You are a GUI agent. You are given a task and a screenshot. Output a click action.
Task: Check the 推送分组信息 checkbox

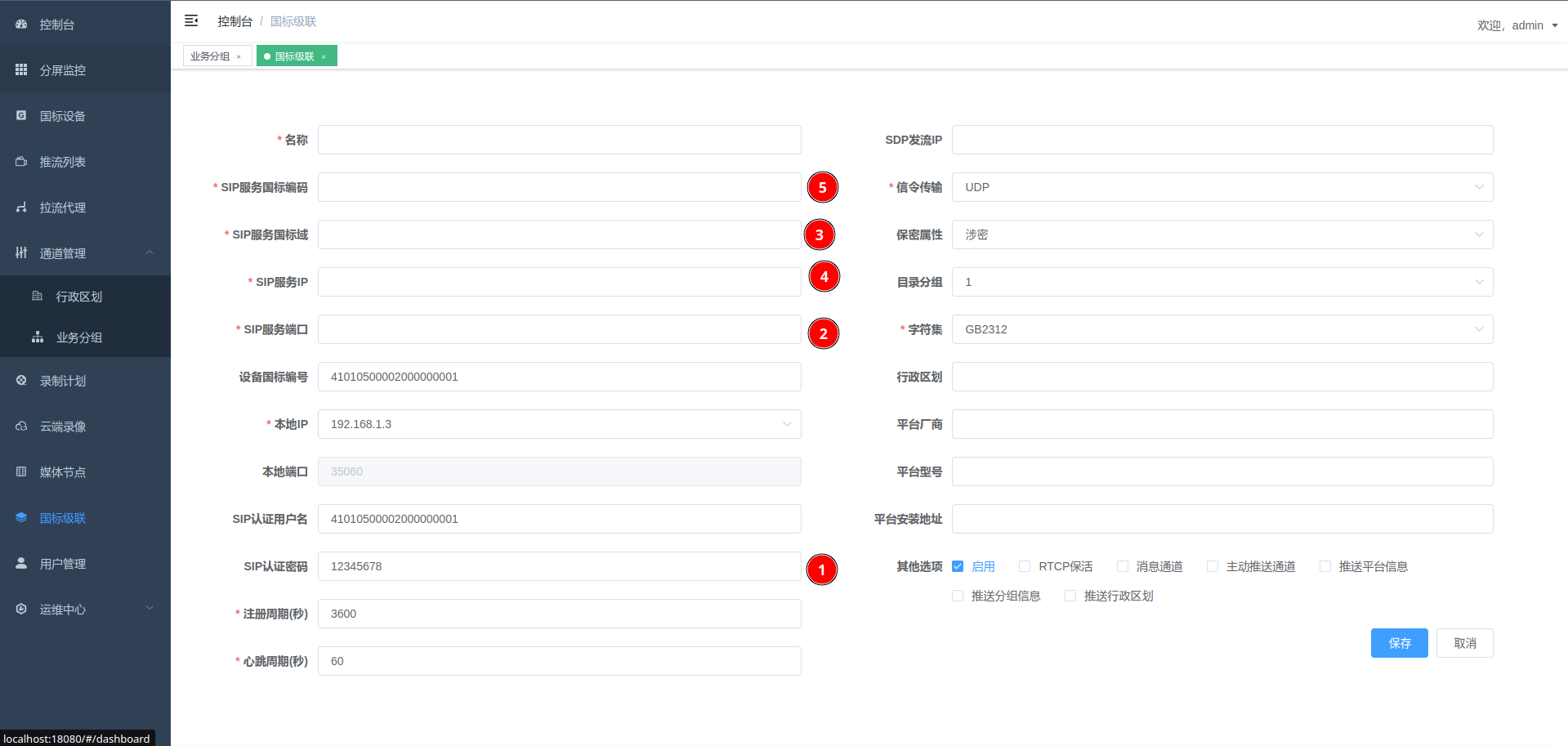coord(958,596)
